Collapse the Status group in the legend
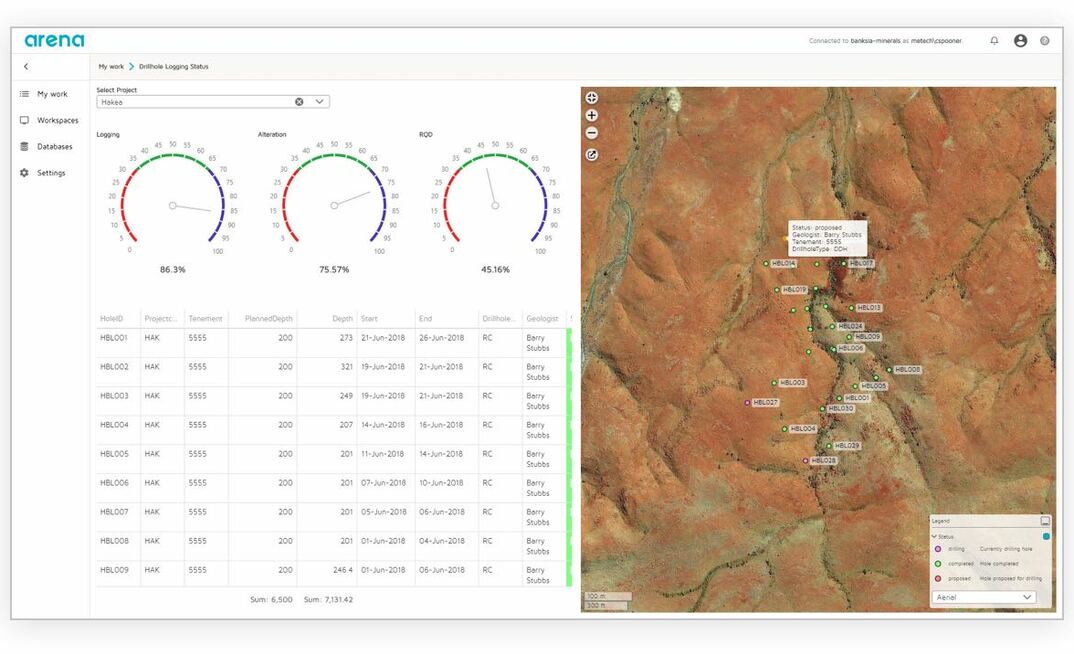Image resolution: width=1074 pixels, height=654 pixels. [934, 536]
